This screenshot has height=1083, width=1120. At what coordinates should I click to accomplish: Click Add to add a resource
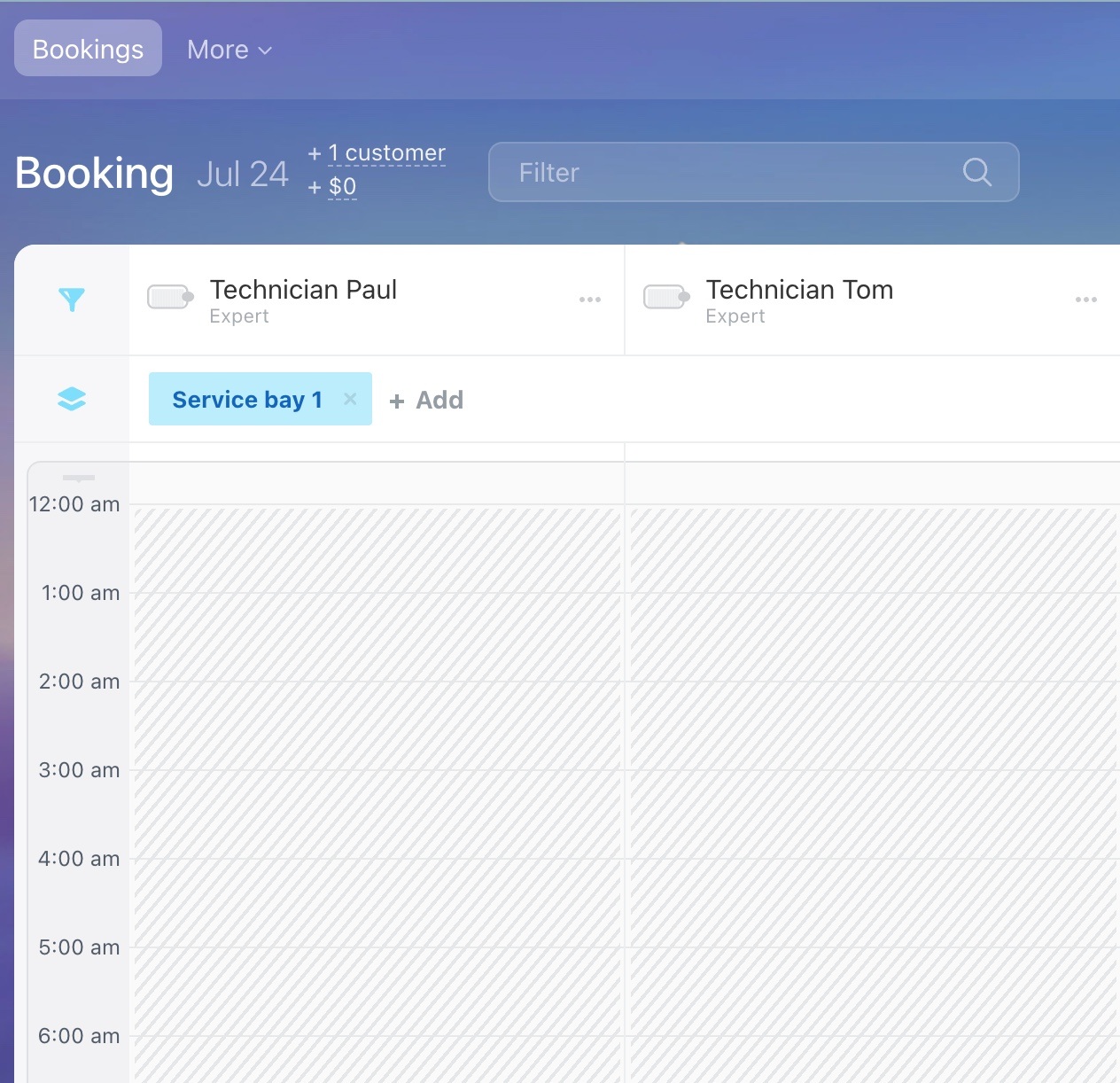[427, 401]
